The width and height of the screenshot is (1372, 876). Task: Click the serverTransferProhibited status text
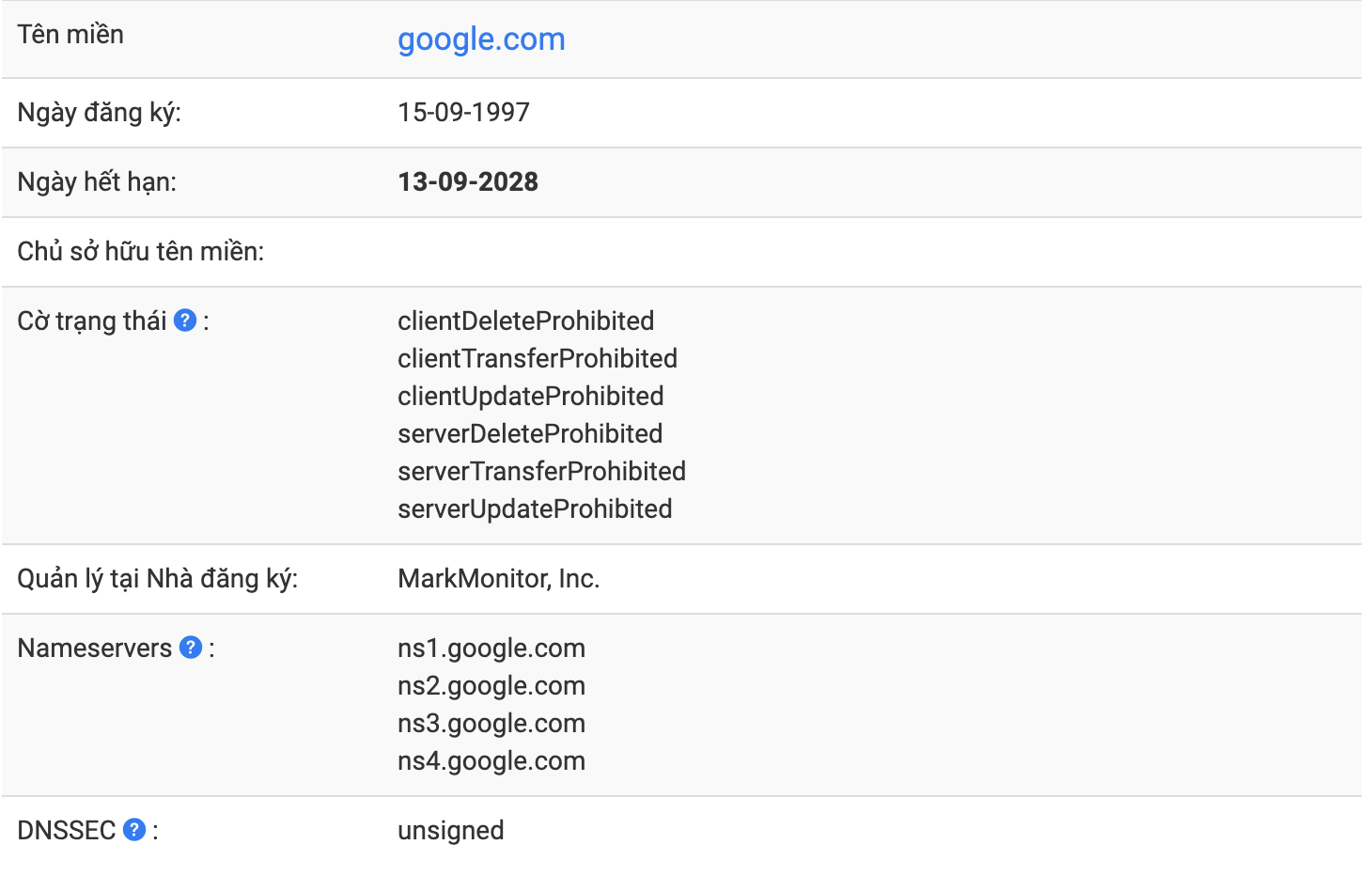tap(541, 472)
